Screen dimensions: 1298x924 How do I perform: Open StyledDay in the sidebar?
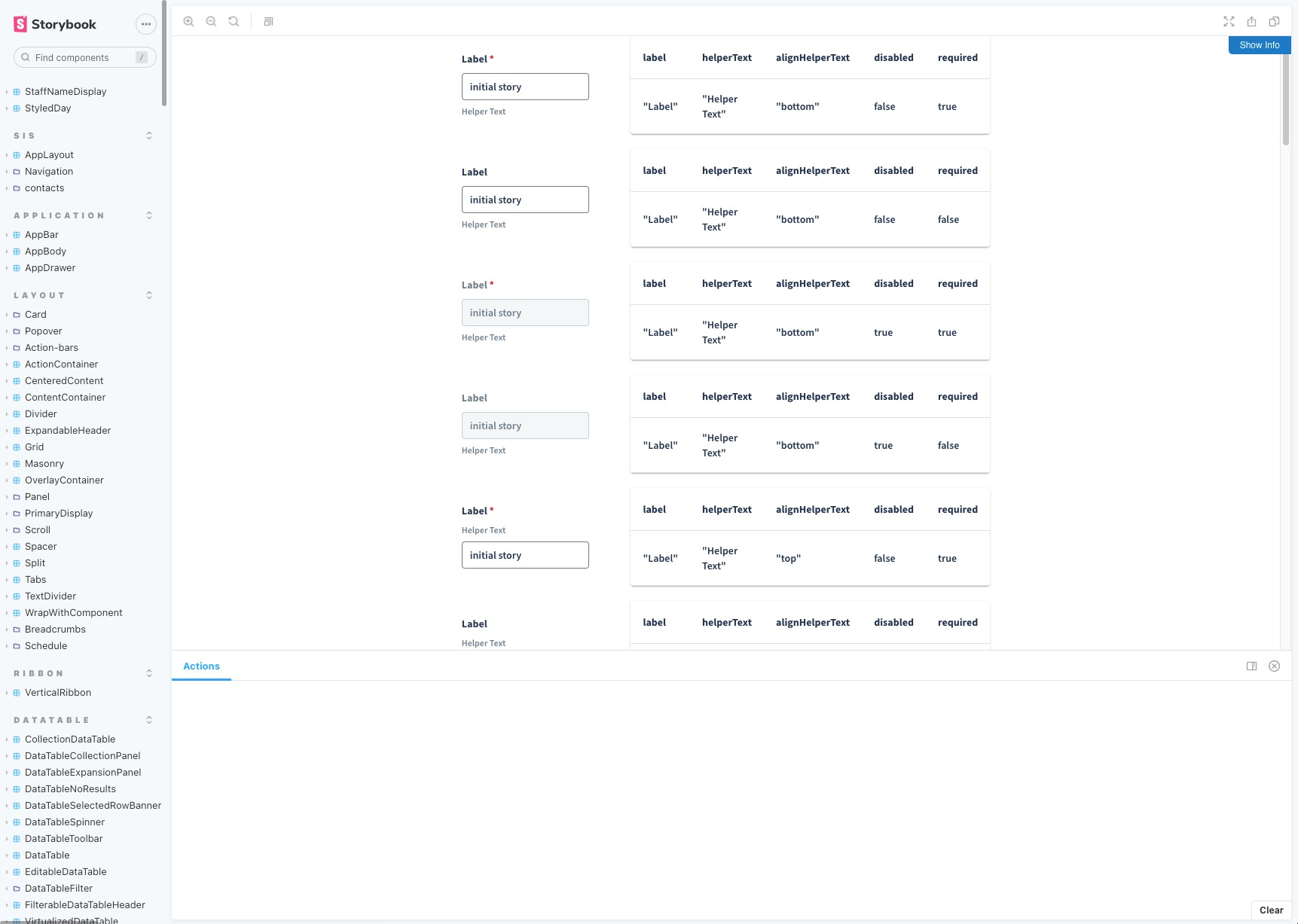click(48, 108)
